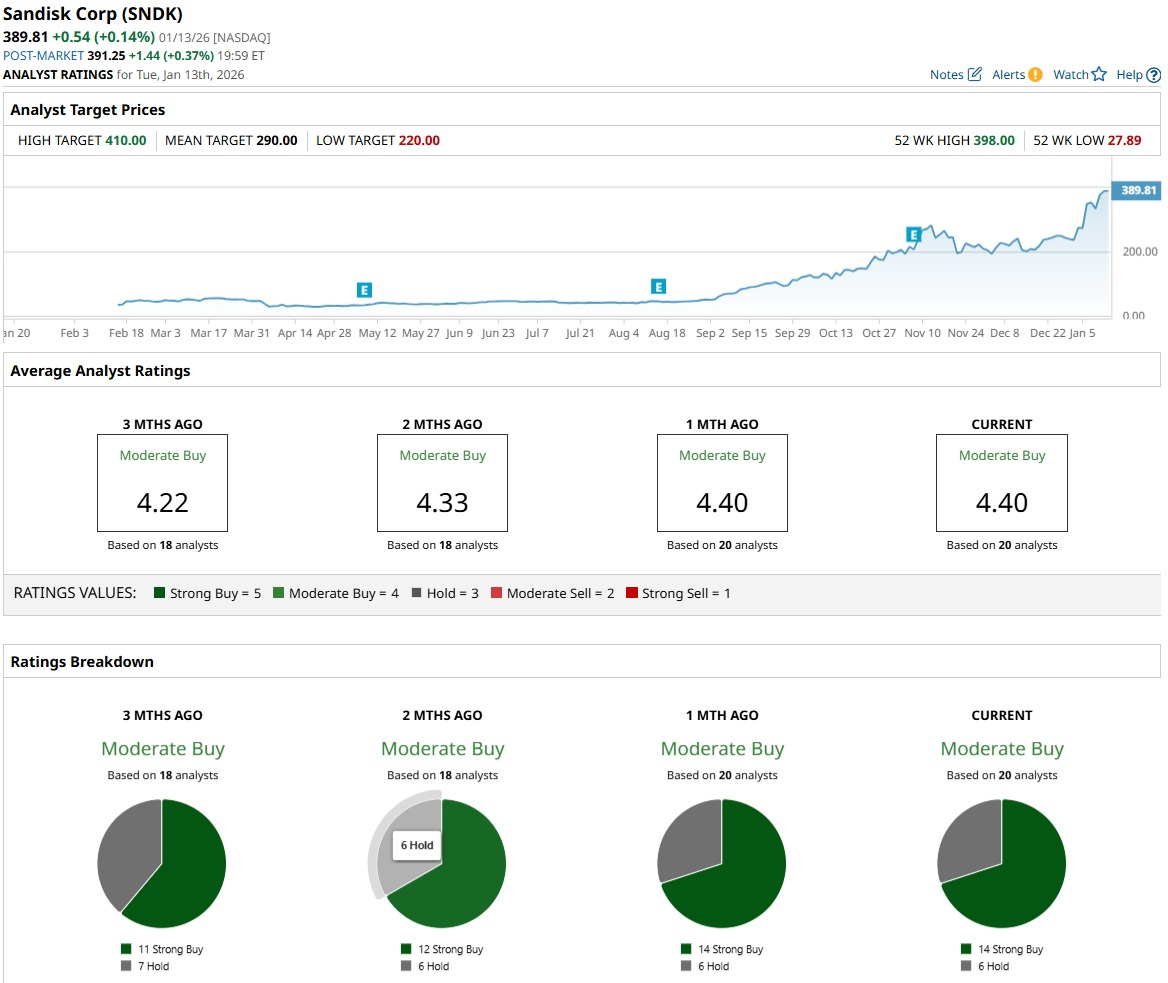Click the 389.81 price tag on chart
Screen dimensions: 1168x983
[1136, 190]
